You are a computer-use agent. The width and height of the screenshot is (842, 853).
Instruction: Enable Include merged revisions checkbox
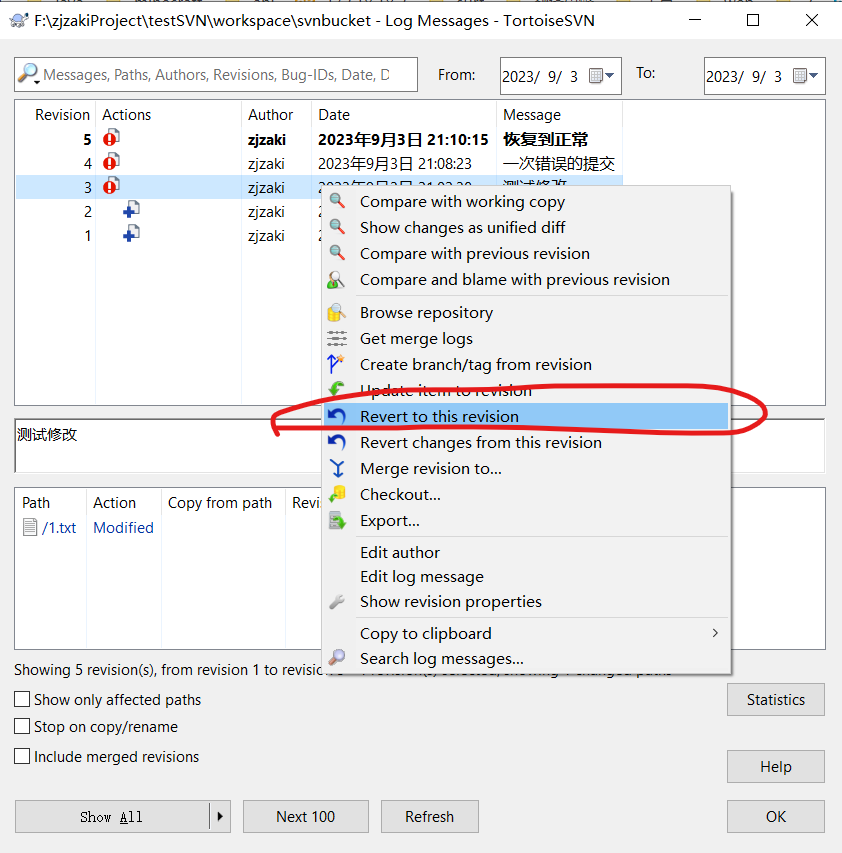22,756
